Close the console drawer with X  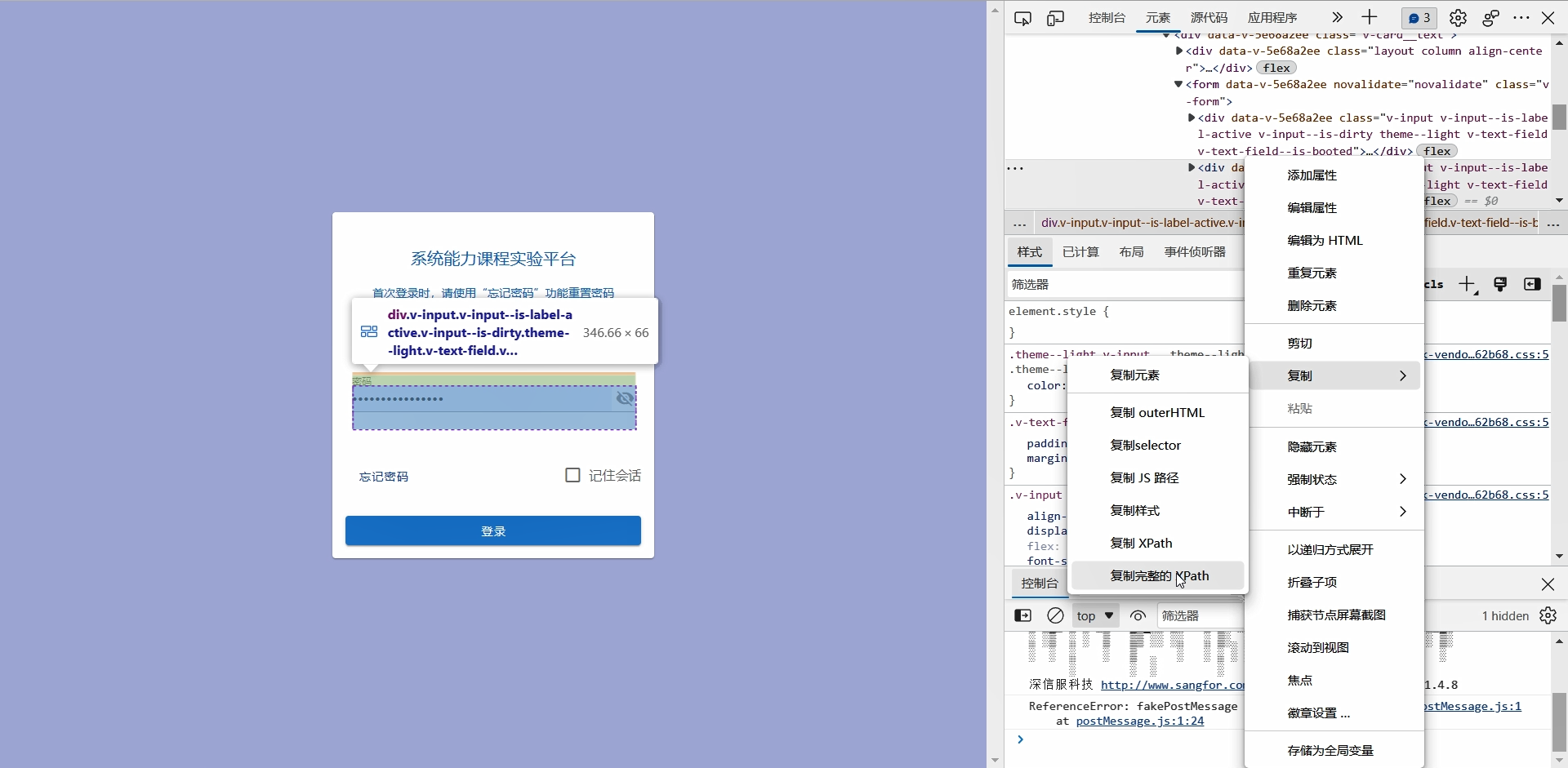tap(1548, 584)
